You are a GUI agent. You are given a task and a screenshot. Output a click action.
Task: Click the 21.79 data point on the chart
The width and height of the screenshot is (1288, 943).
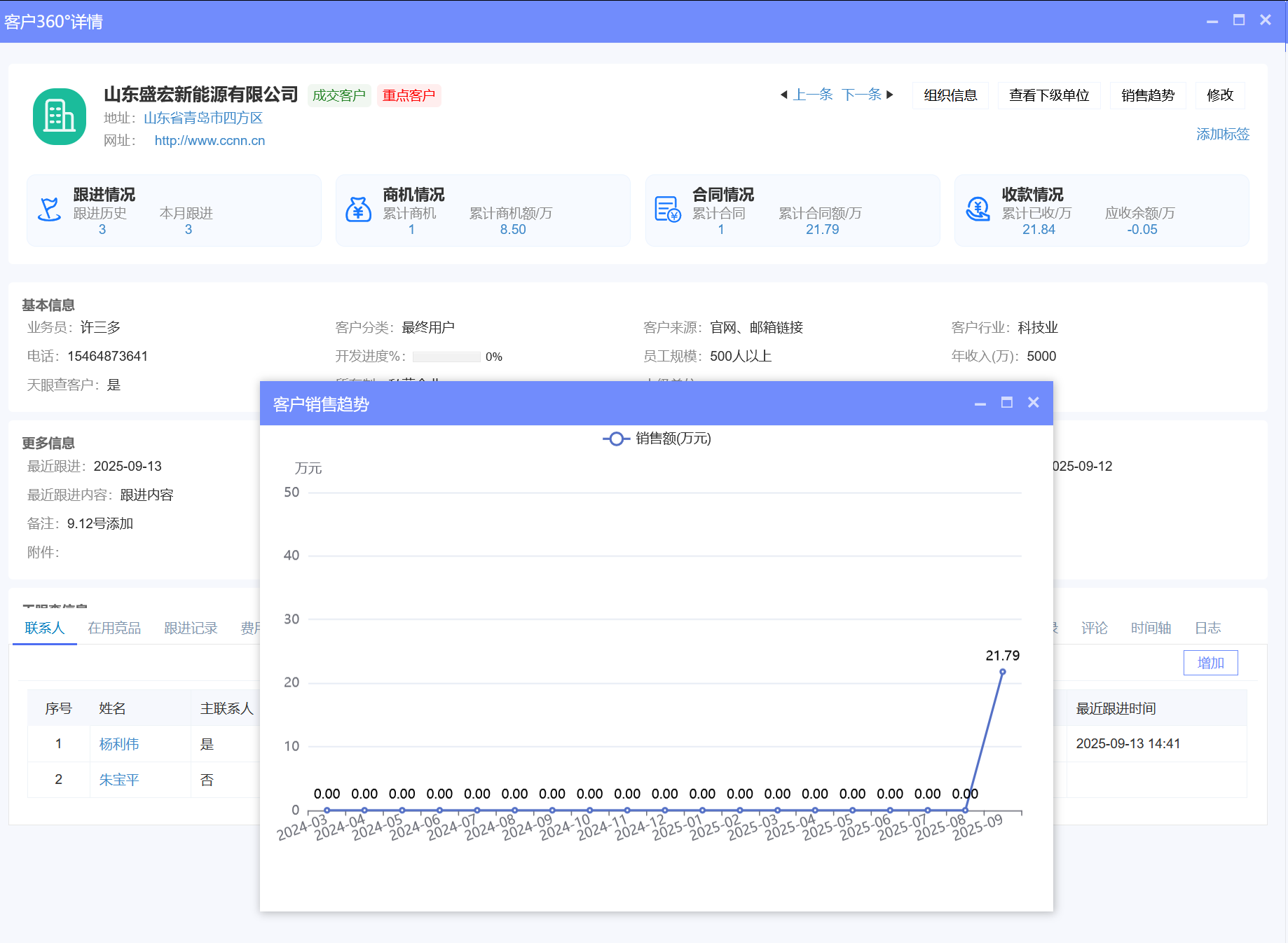1003,673
